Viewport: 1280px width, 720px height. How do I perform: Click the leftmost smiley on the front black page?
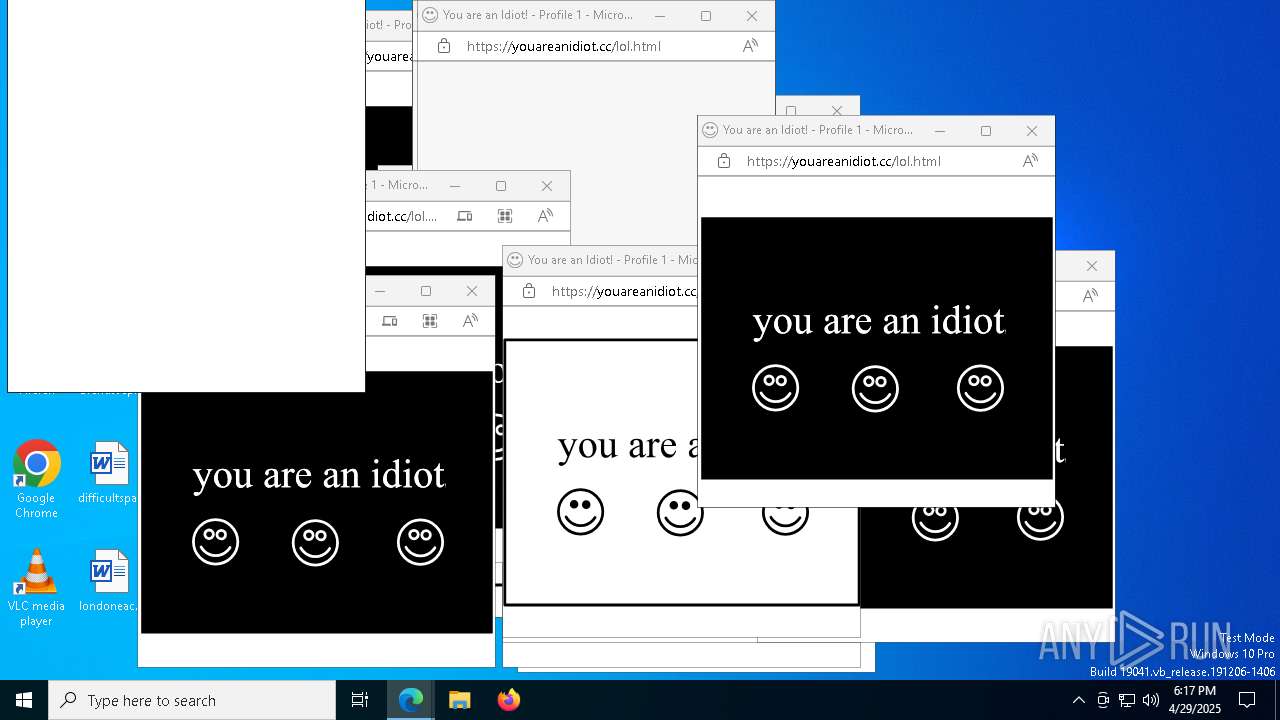pos(775,388)
